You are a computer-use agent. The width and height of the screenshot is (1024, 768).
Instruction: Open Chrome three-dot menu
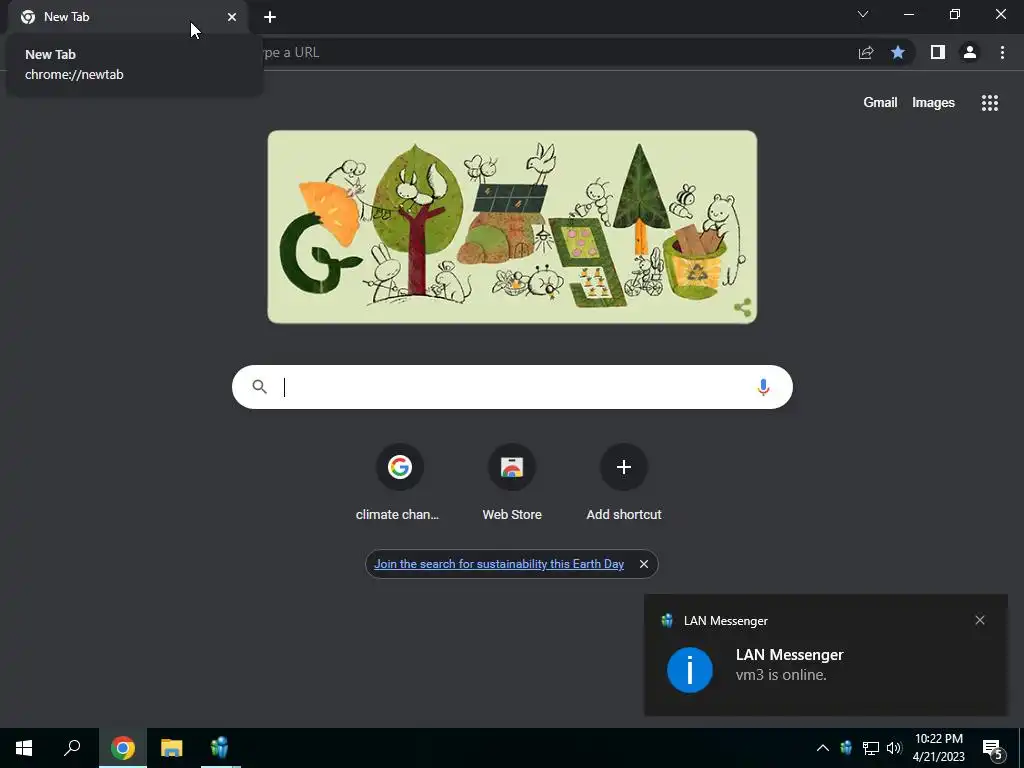click(x=1002, y=52)
